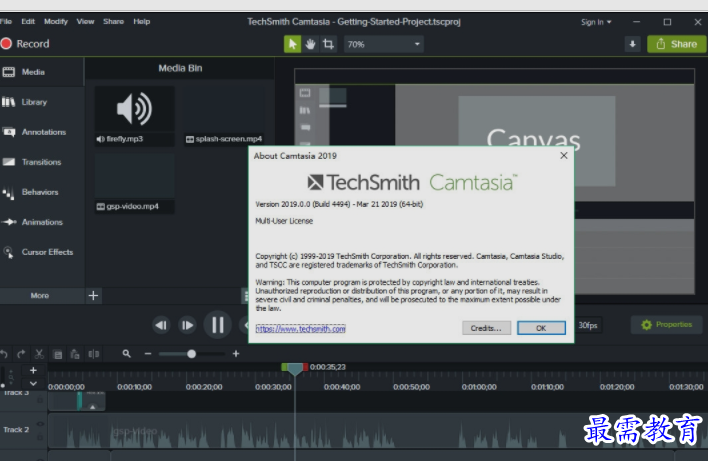Click the Redo icon
This screenshot has height=461, width=708.
point(21,354)
